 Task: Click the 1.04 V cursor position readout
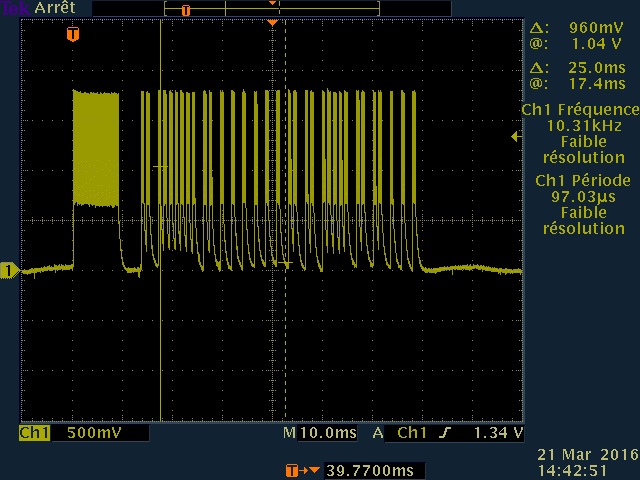click(596, 44)
